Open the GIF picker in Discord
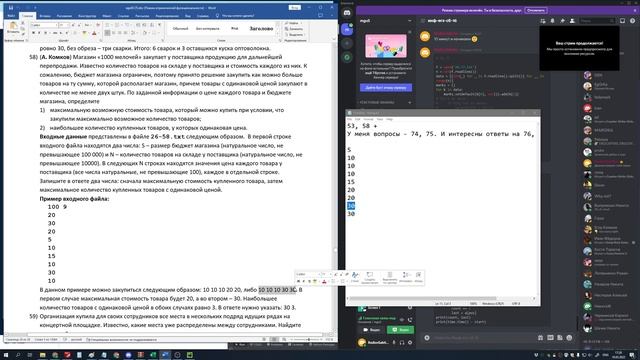The height and width of the screenshot is (360, 640). [550, 338]
